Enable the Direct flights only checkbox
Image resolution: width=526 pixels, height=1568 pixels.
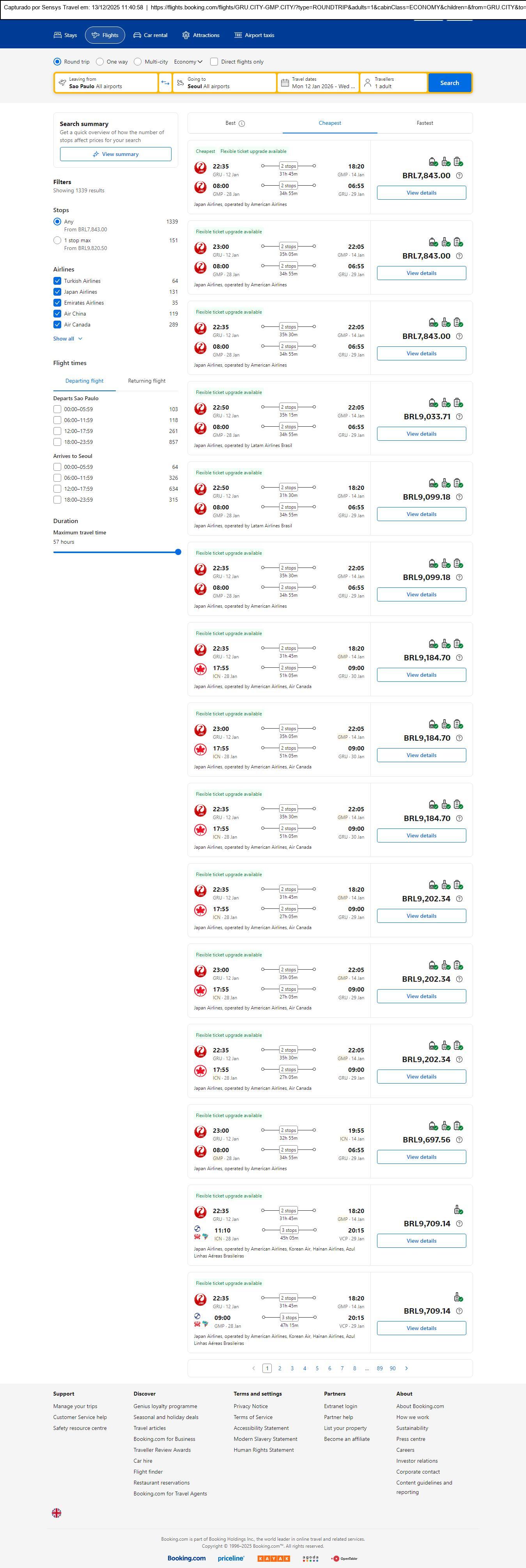pos(214,62)
